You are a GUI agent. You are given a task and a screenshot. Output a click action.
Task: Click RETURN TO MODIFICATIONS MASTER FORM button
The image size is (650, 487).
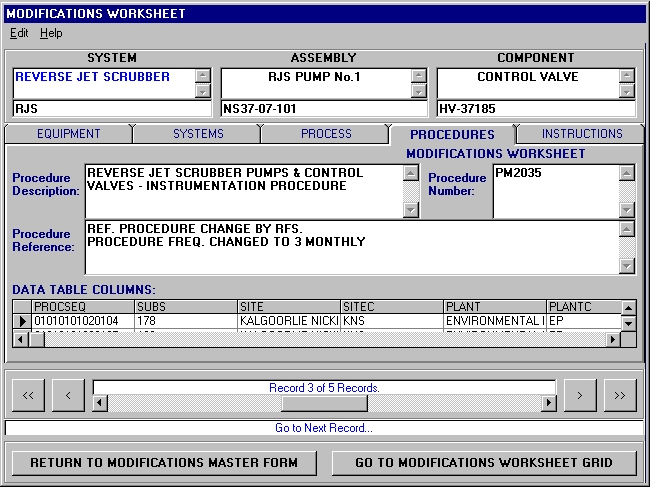pyautogui.click(x=164, y=463)
